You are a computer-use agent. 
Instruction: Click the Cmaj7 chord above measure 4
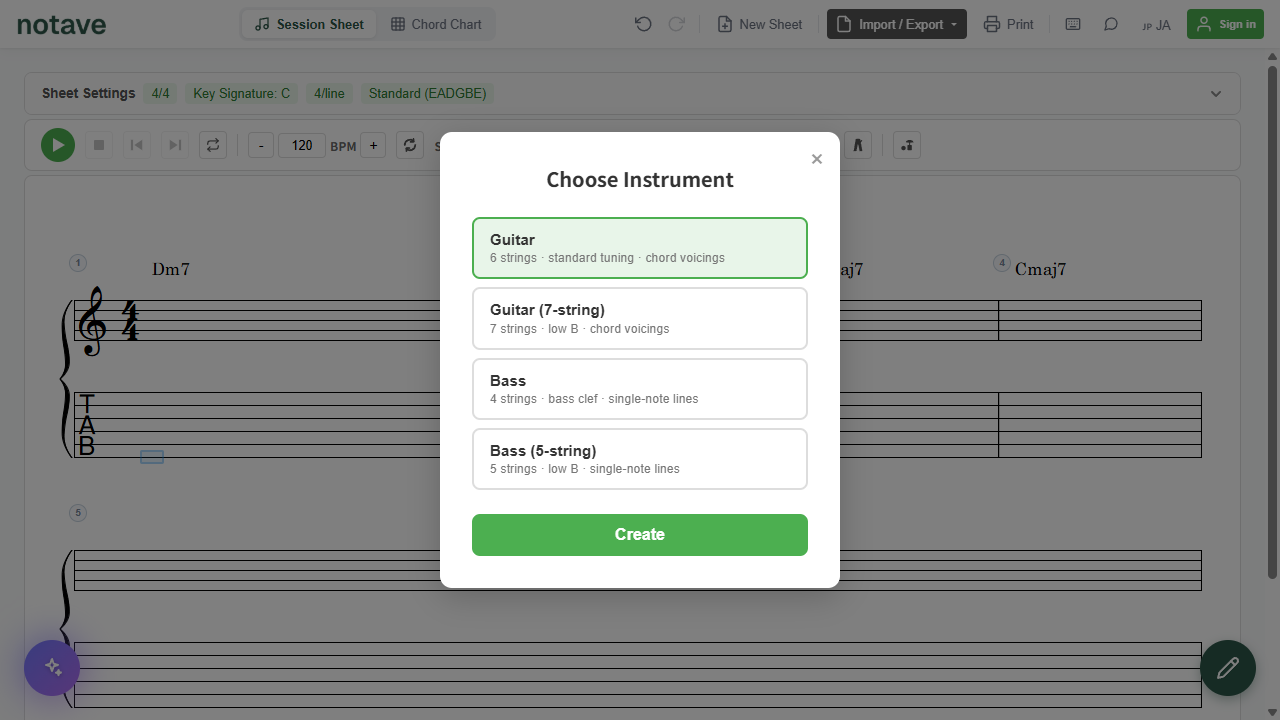(1040, 269)
